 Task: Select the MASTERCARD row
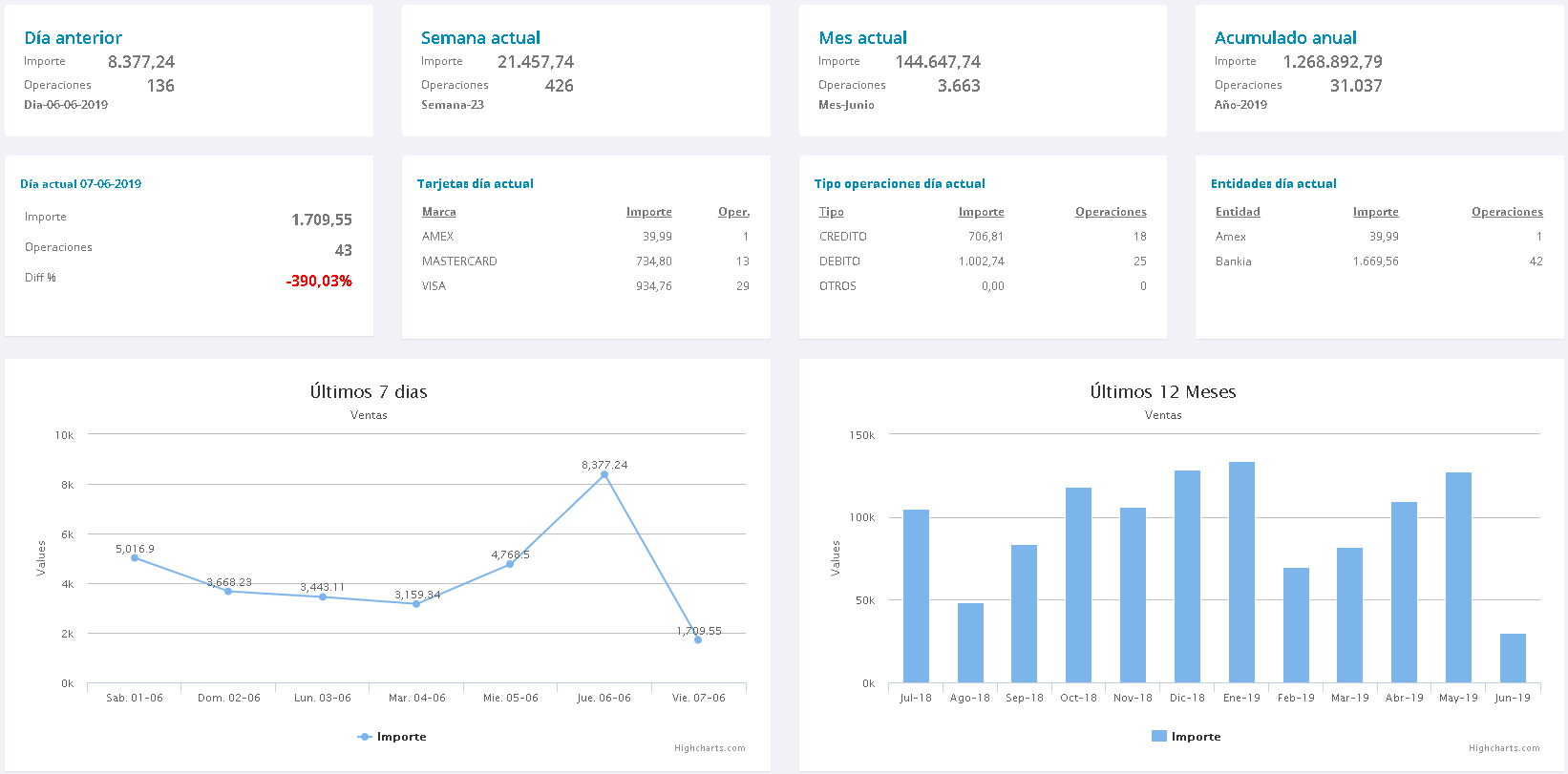(585, 261)
